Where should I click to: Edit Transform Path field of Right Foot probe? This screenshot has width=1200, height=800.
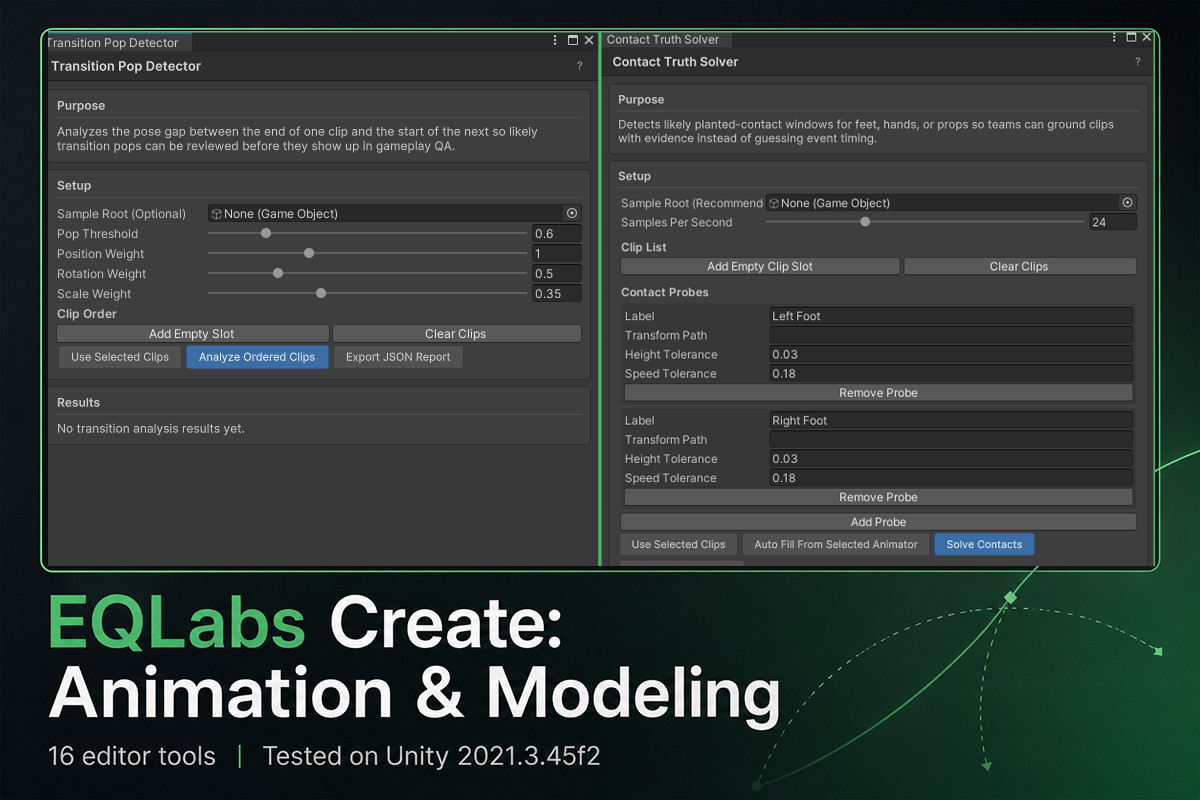coord(950,439)
